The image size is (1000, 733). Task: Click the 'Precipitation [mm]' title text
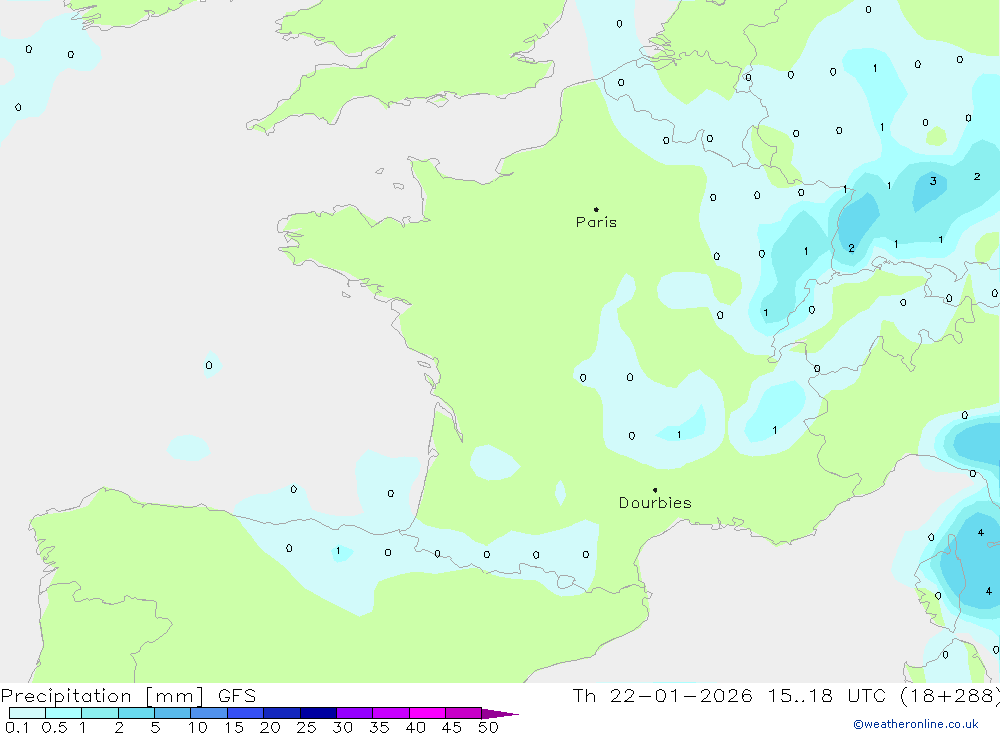click(103, 696)
